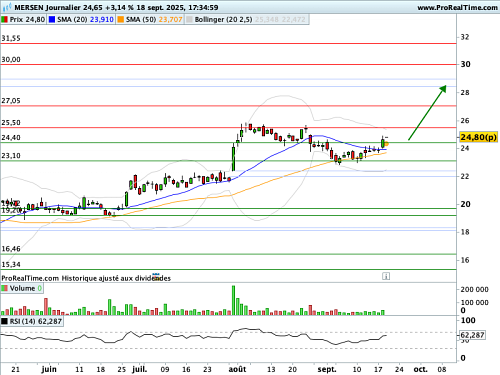Click the chart icon beside MERSEN title
500x375 pixels.
(x=7, y=7)
